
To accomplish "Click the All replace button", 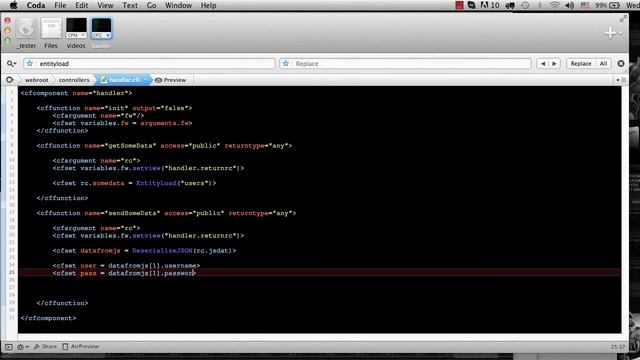I will pos(603,64).
